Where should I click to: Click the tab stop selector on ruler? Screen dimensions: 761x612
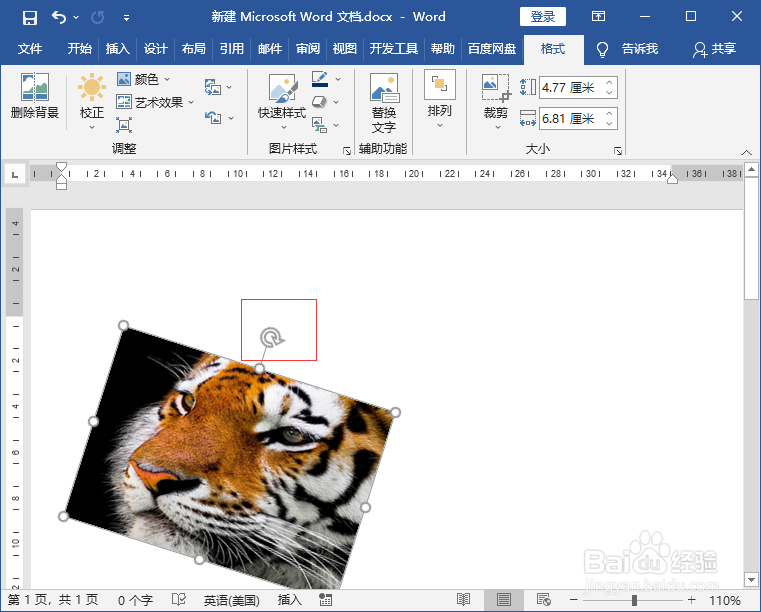pyautogui.click(x=15, y=174)
